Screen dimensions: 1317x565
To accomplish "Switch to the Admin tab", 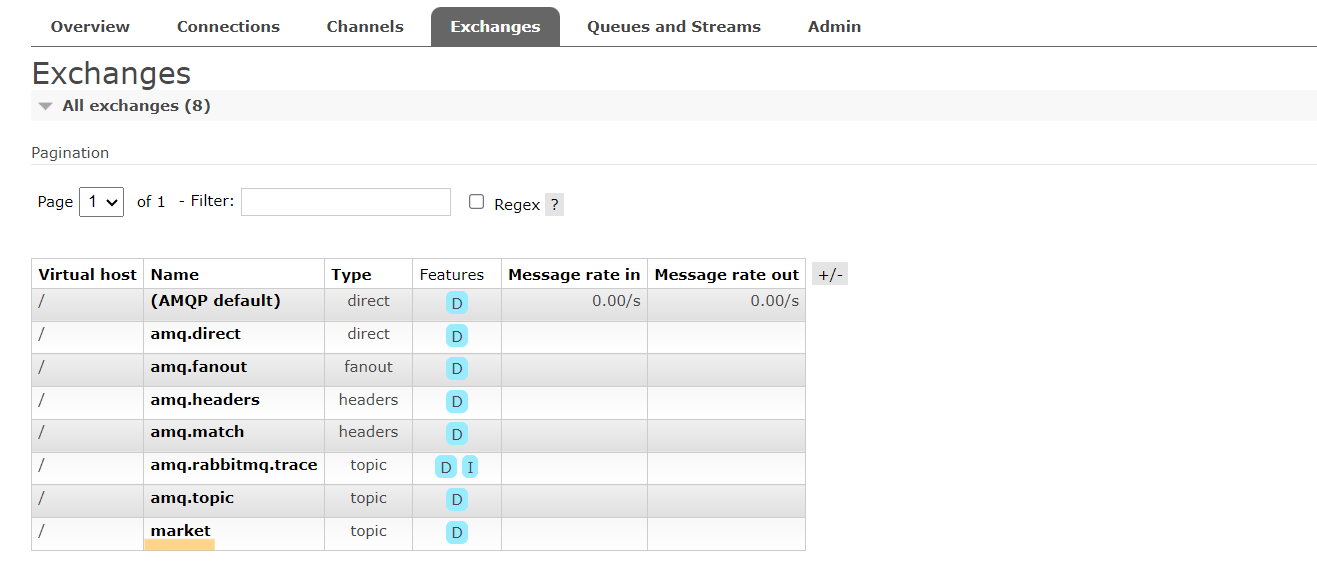I will pos(834,27).
